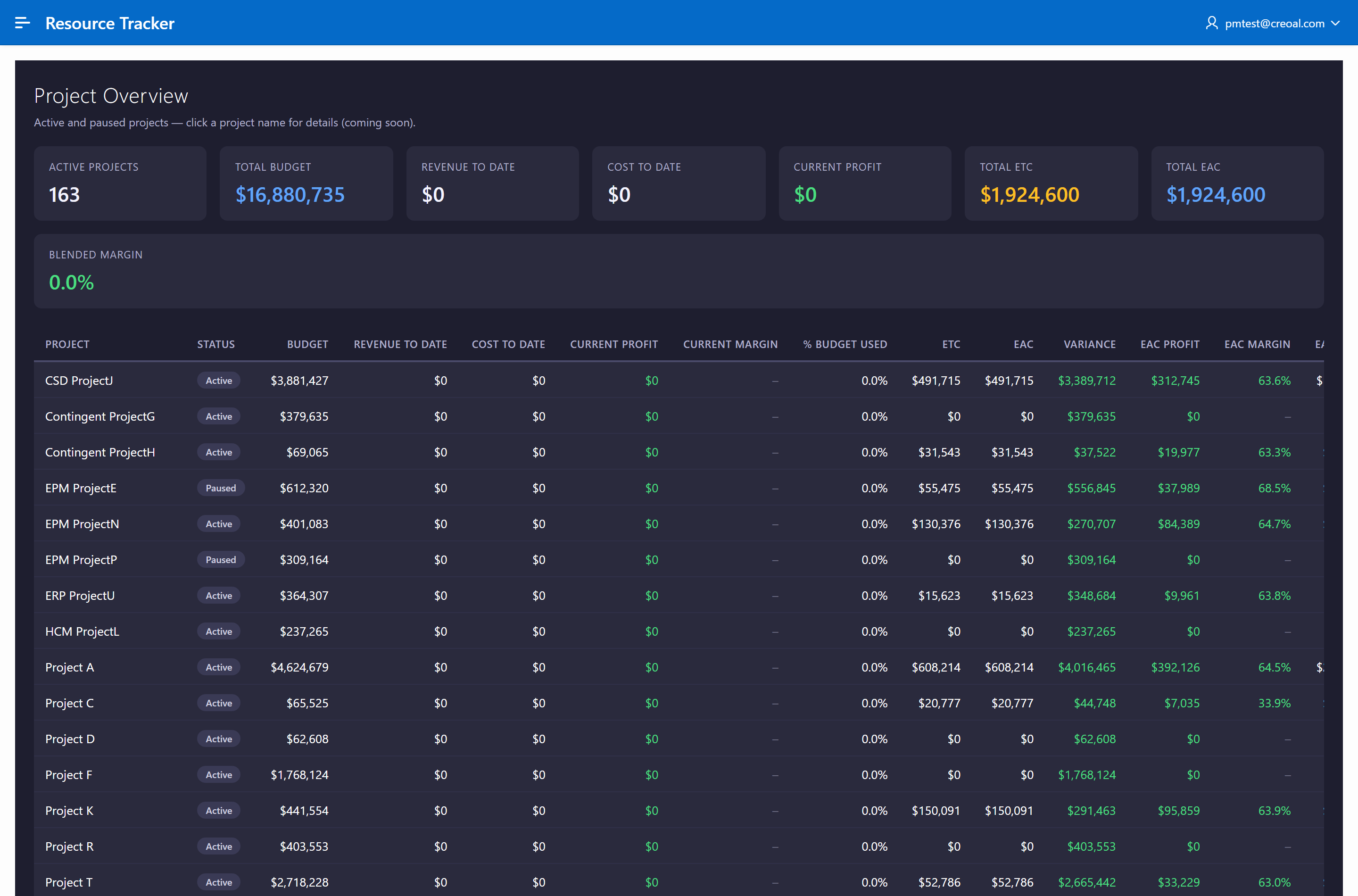The image size is (1358, 896).
Task: Click the Total EAC summary card
Action: click(x=1237, y=183)
